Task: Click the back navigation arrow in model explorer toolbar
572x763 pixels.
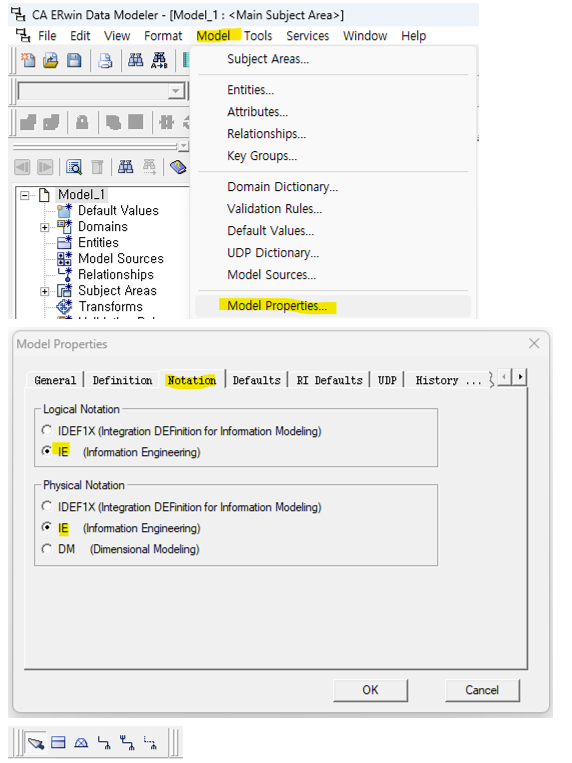Action: pos(22,167)
